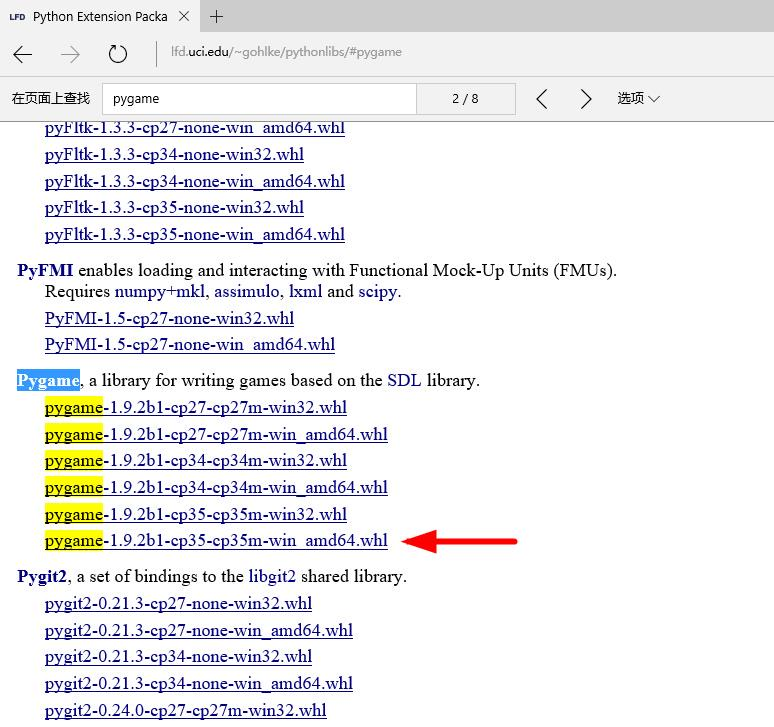
Task: Download pygame-1.9.2b1-cp35-cp35m-win_amd64.whl
Action: tap(216, 540)
